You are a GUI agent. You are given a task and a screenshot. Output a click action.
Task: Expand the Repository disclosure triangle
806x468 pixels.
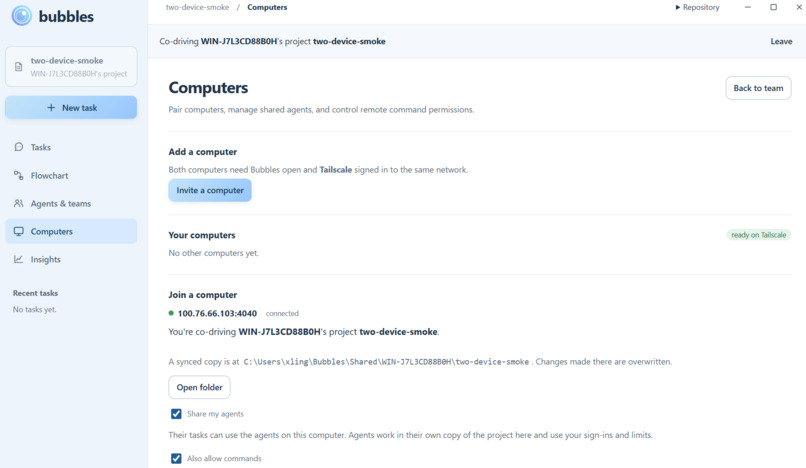[677, 7]
